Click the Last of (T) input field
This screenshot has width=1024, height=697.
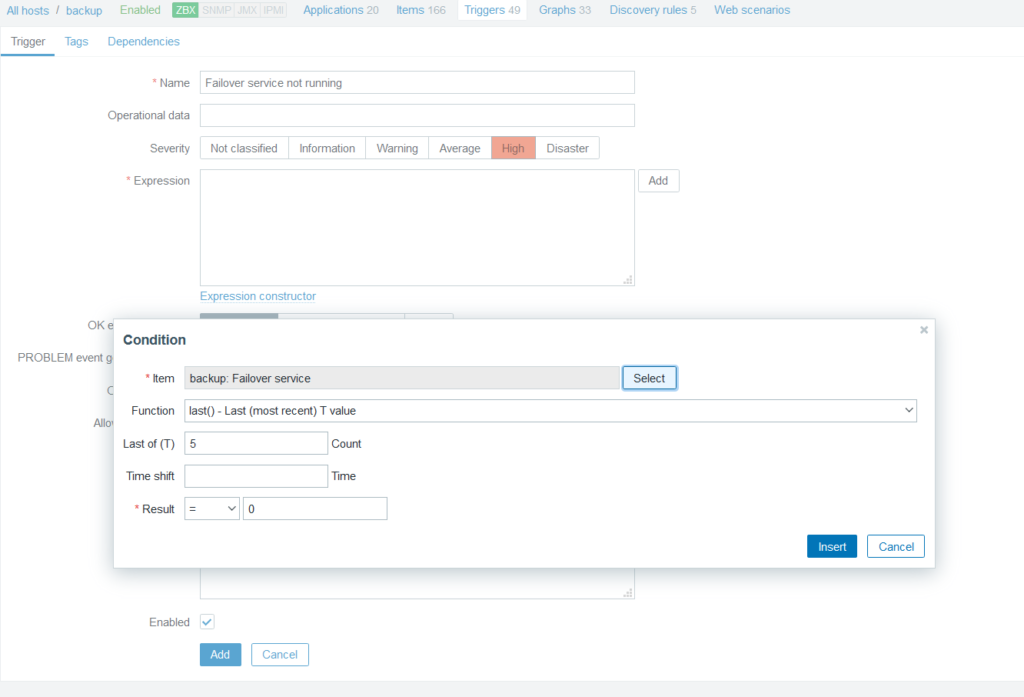(x=256, y=444)
